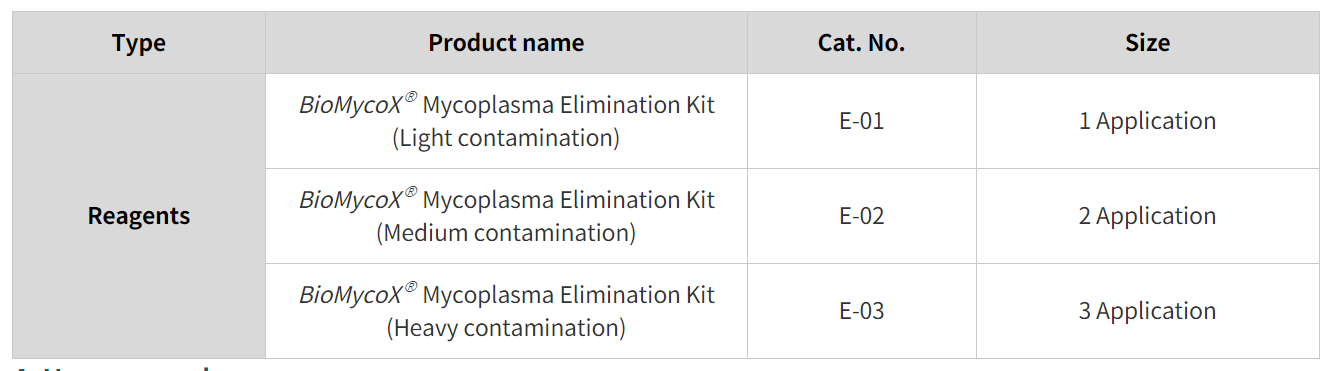Click the BioMycoX text in first row
The width and height of the screenshot is (1330, 371).
[351, 105]
